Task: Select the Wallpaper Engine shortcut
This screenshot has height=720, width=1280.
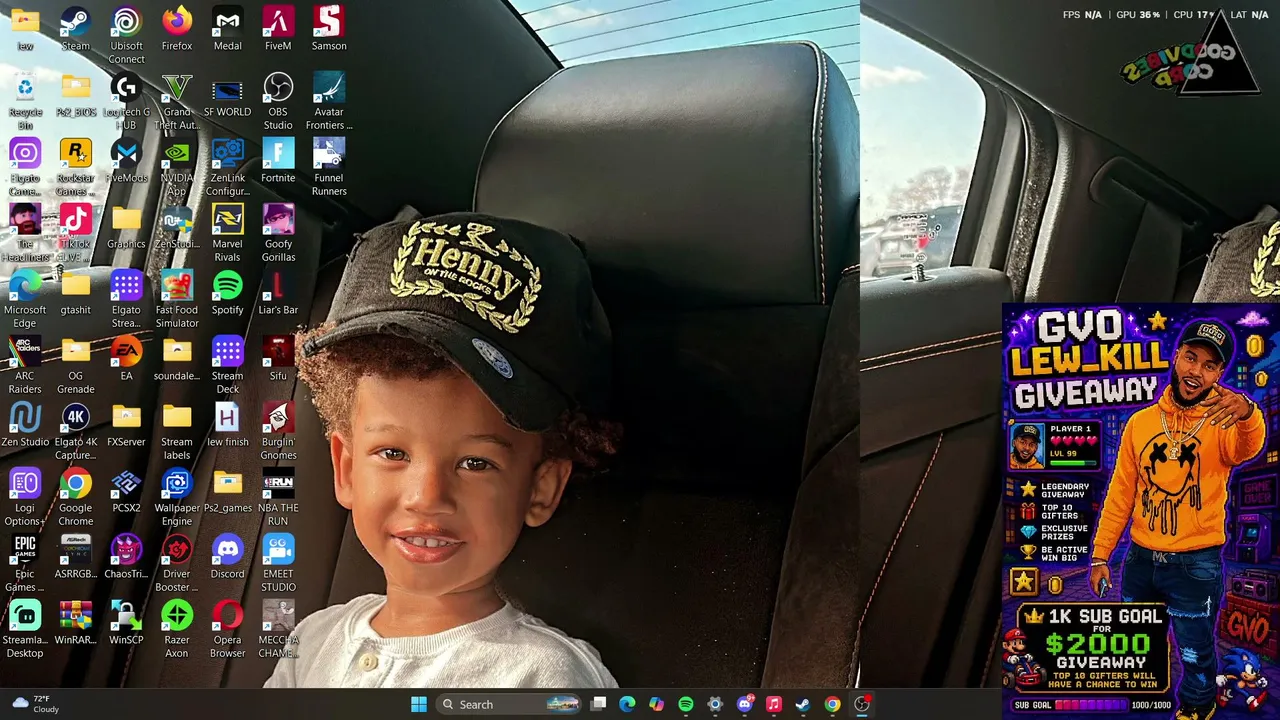Action: pos(177,498)
